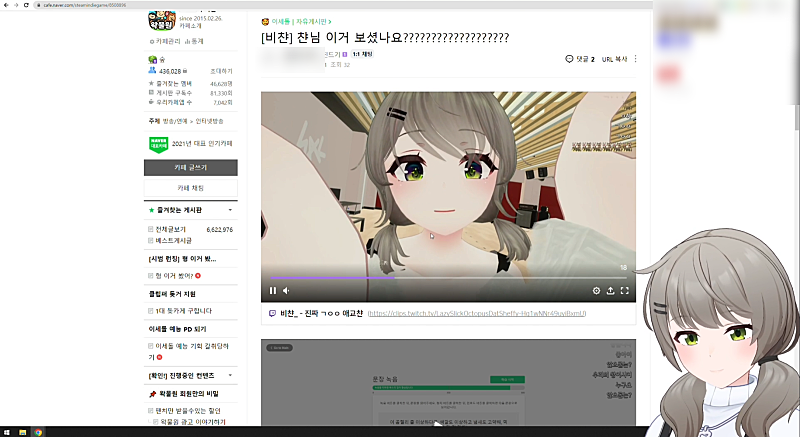The height and width of the screenshot is (437, 800).
Task: Click the Chrome icon in the taskbar
Action: (38, 432)
